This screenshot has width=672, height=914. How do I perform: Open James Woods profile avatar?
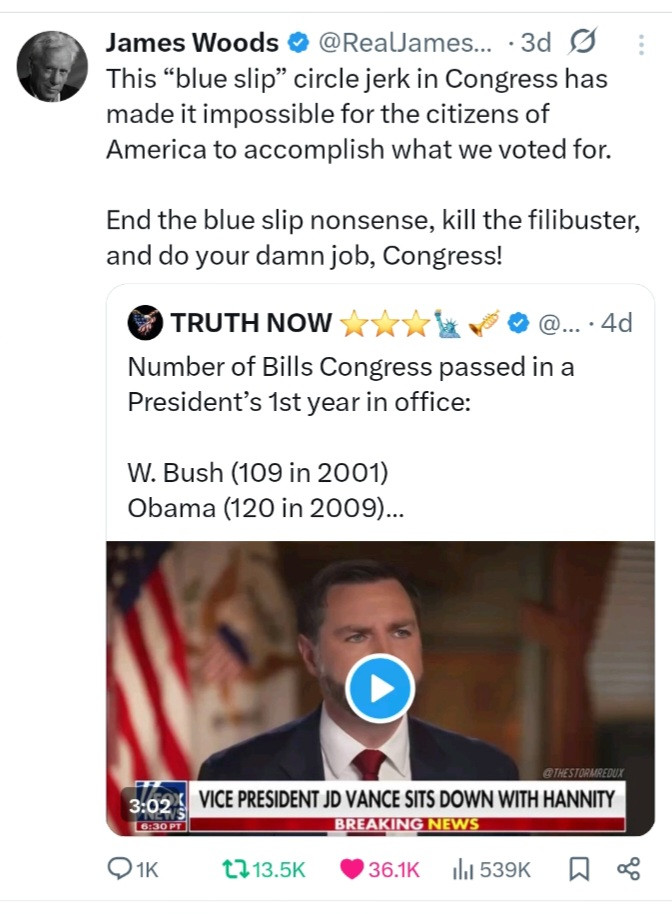[x=51, y=66]
